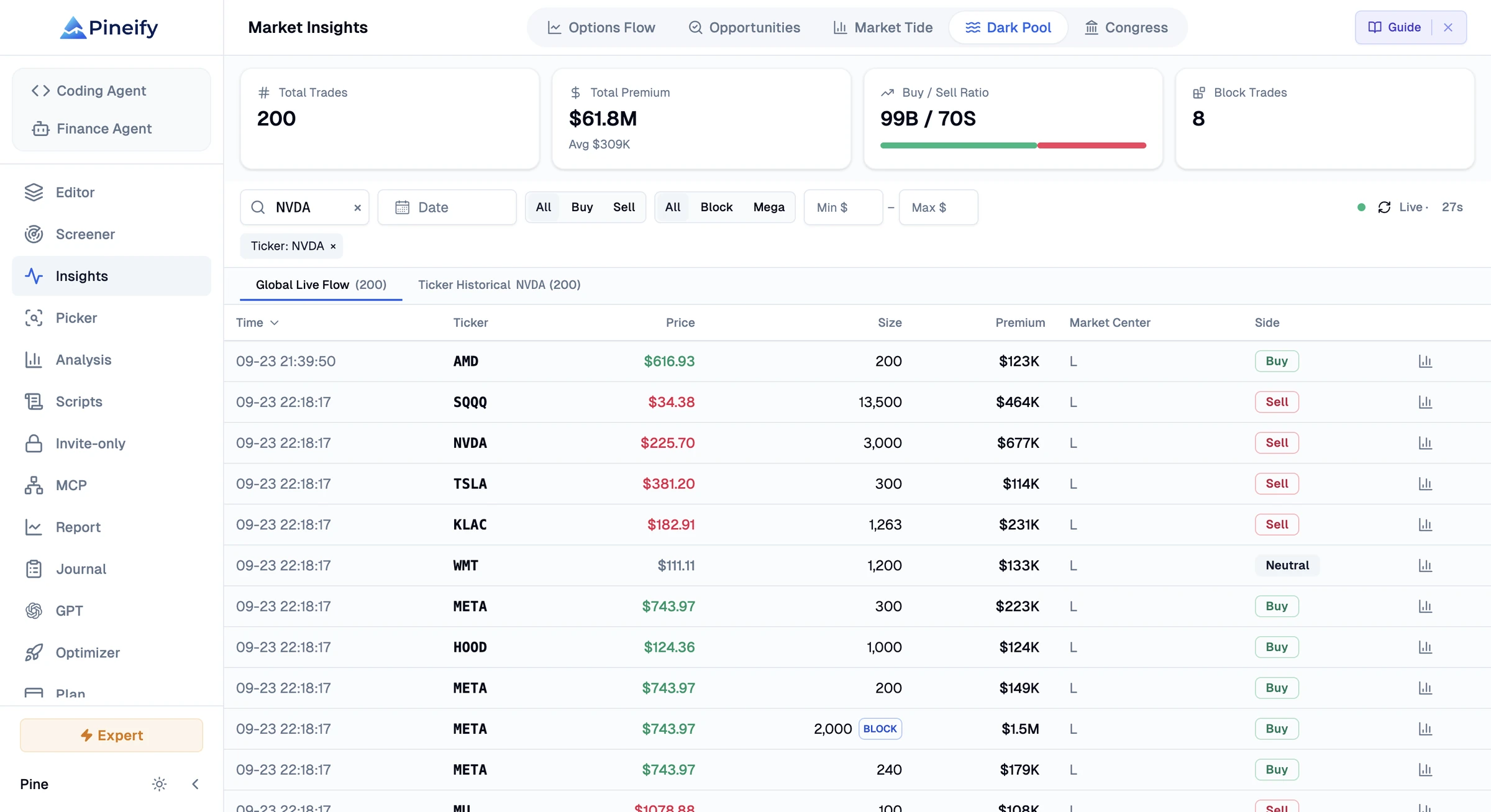Open GPT in the sidebar

[x=111, y=611]
